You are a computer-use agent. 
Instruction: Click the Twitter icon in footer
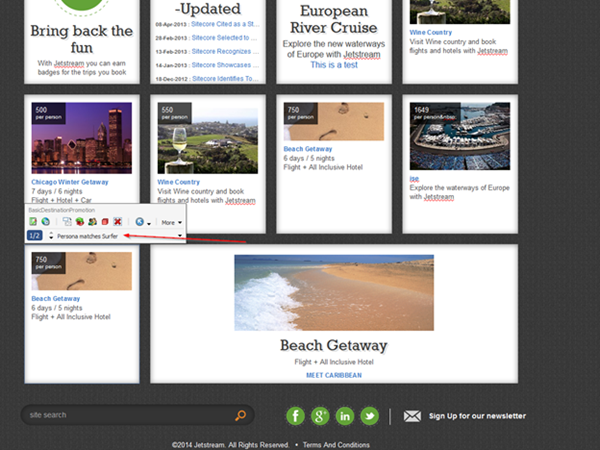point(370,416)
